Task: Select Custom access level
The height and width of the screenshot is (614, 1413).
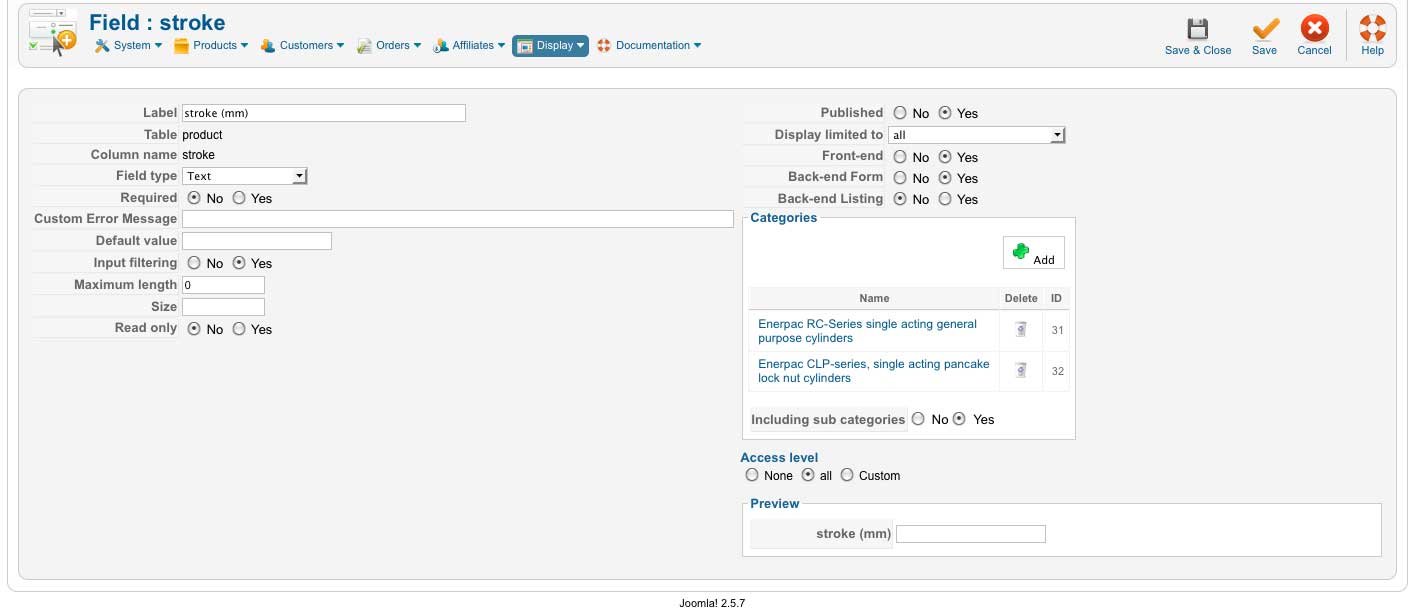Action: click(847, 475)
